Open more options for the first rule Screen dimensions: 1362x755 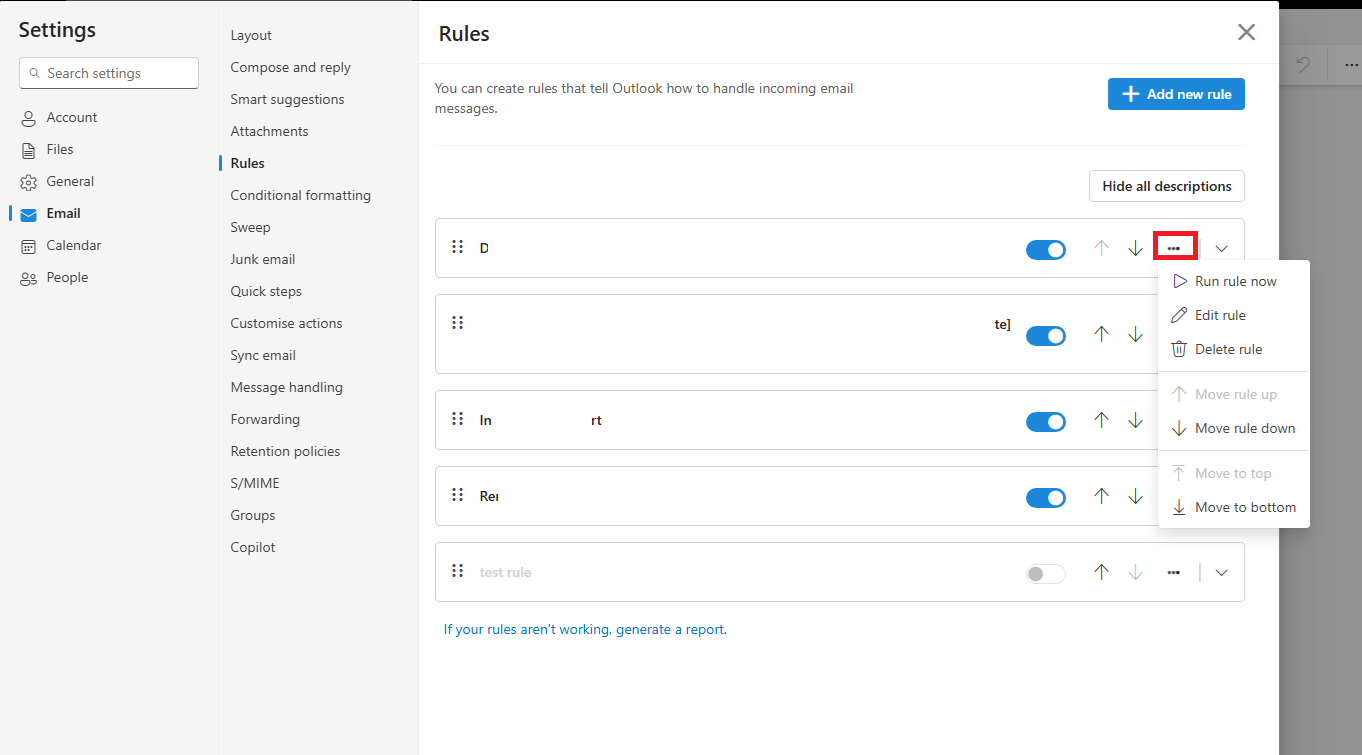click(1174, 248)
